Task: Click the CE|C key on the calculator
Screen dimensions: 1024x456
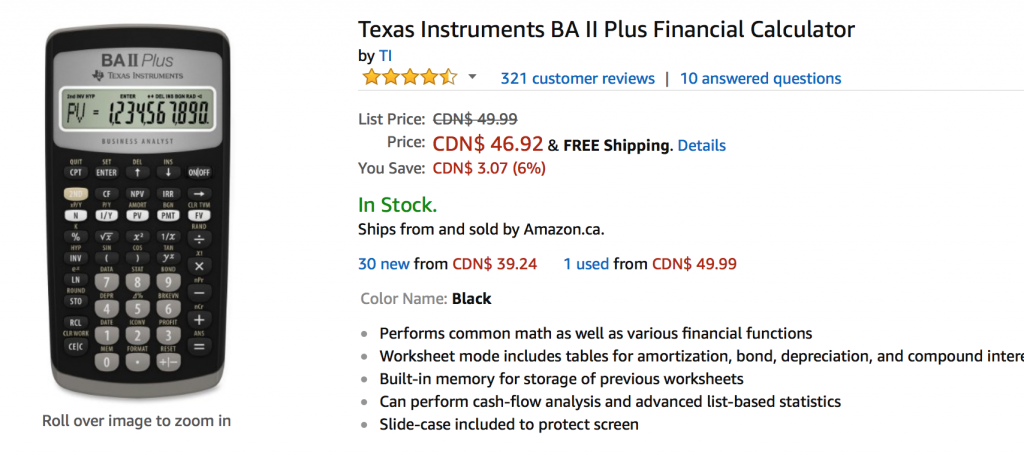Action: coord(76,345)
